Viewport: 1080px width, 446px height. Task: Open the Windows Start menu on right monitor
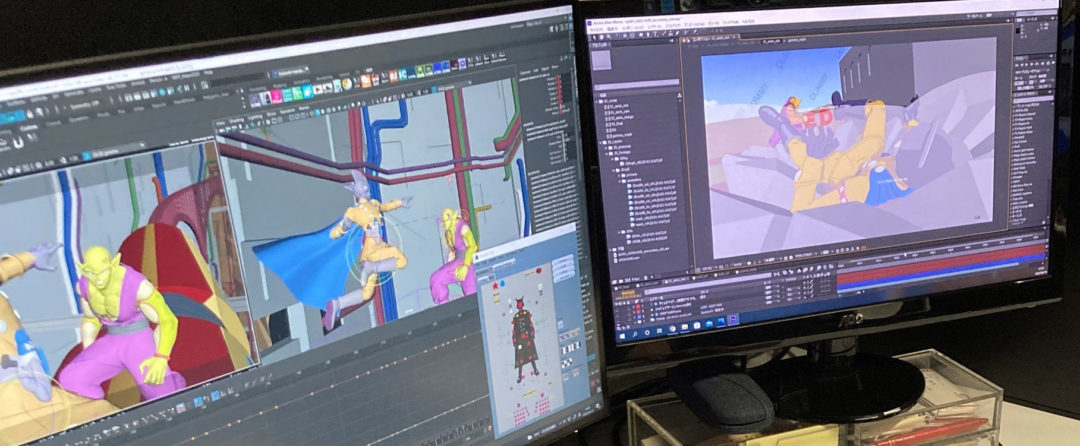(x=622, y=337)
